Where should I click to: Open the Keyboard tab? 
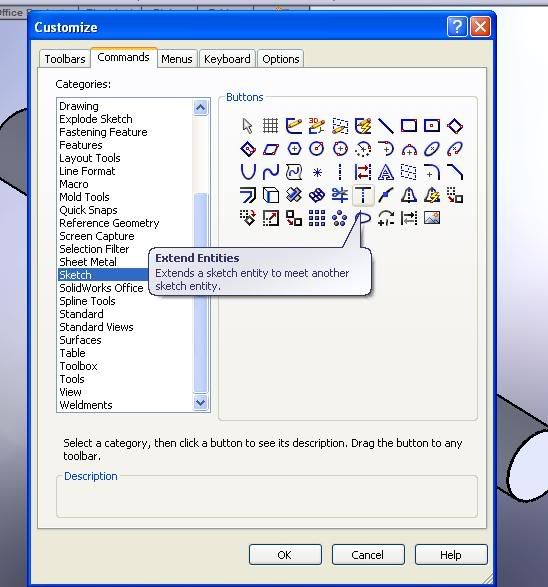[x=227, y=59]
